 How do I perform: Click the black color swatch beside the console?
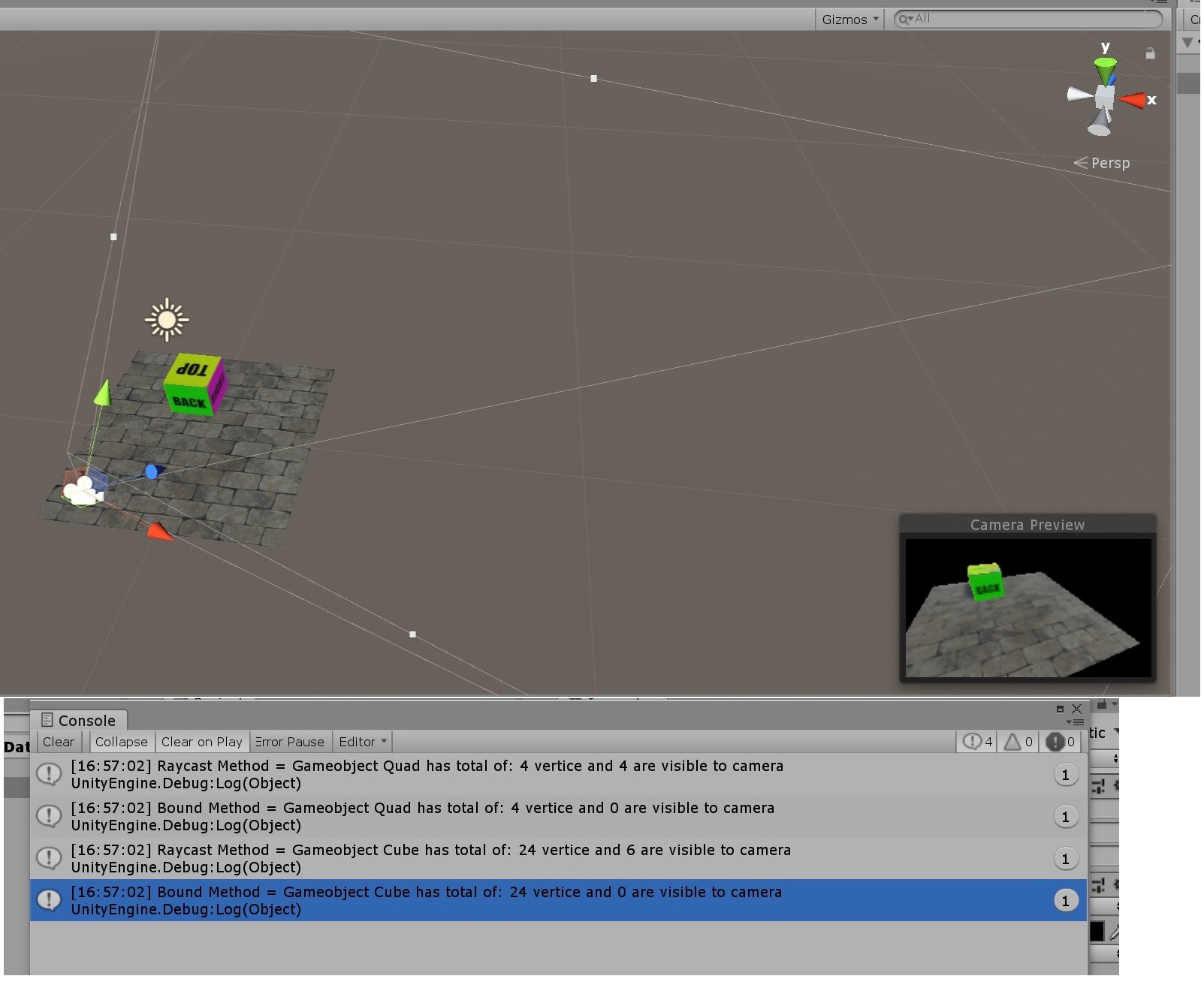click(1097, 931)
